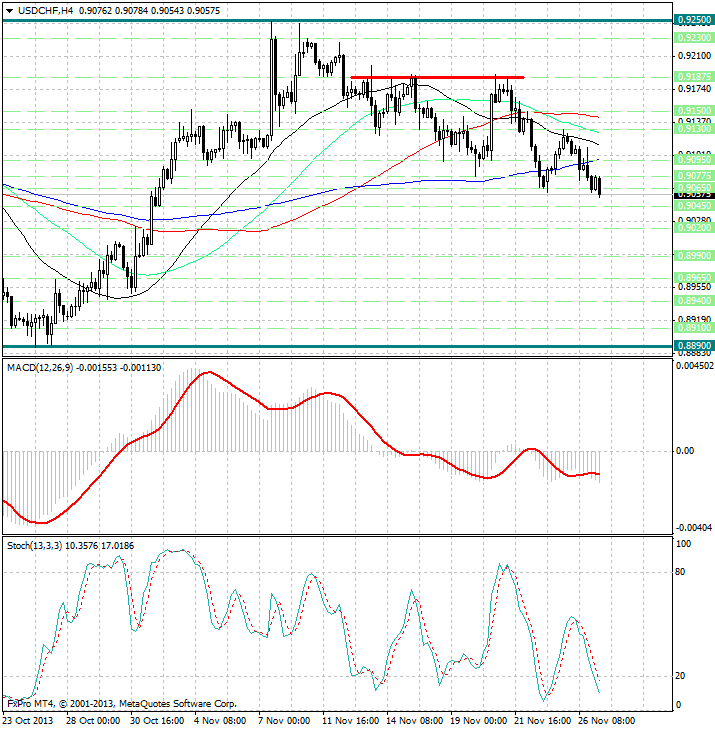Click the MACD(12,26,9) indicator label

coord(40,368)
